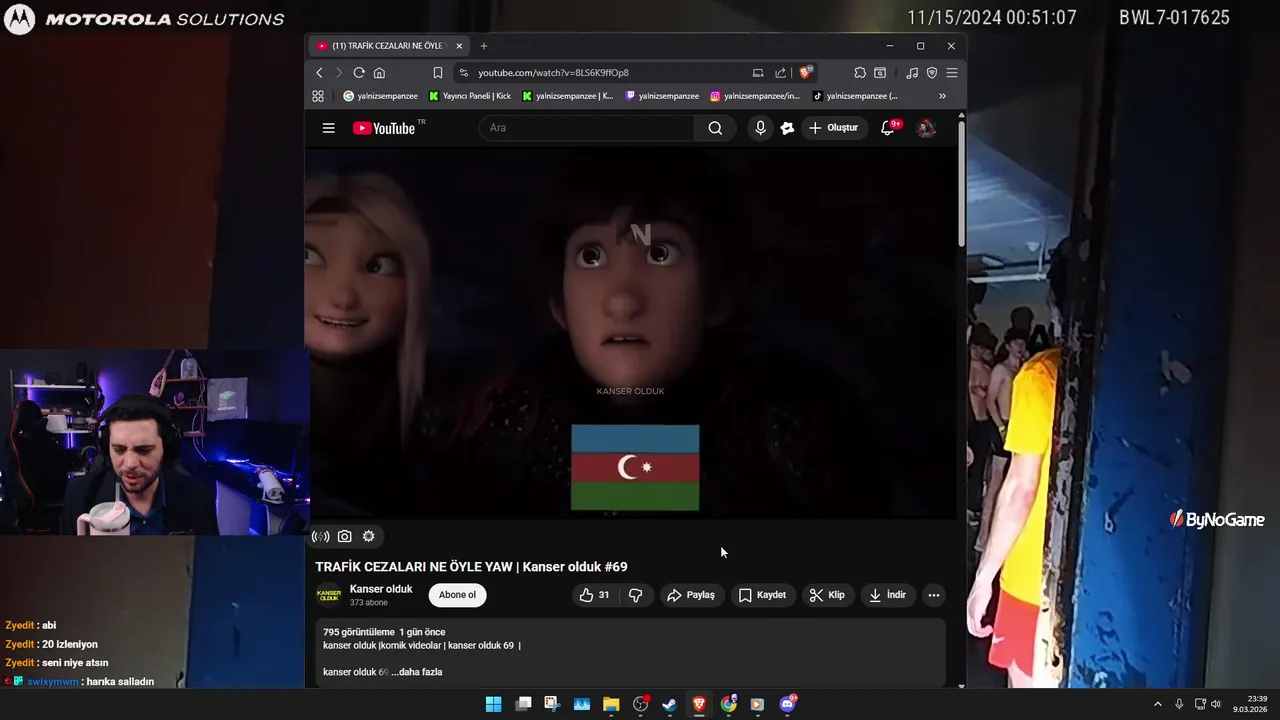
Task: Open YouTube account avatar menu
Action: click(926, 128)
